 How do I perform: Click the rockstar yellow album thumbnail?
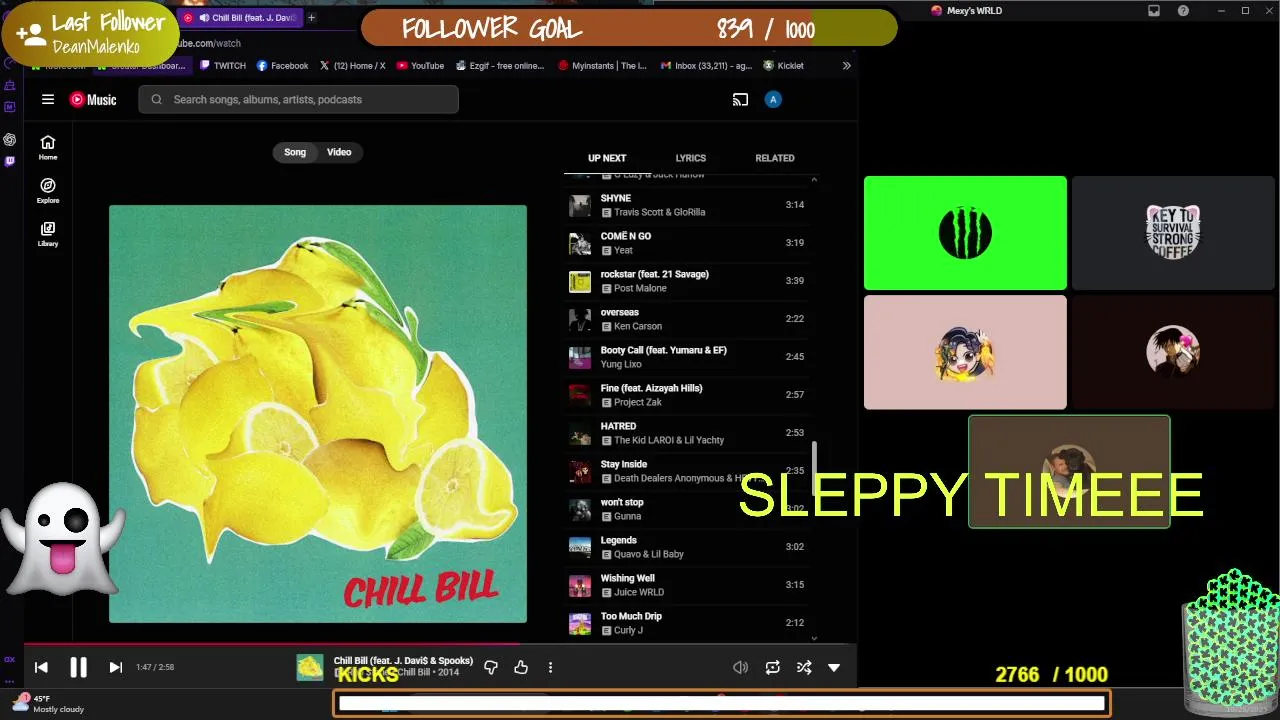pos(580,281)
